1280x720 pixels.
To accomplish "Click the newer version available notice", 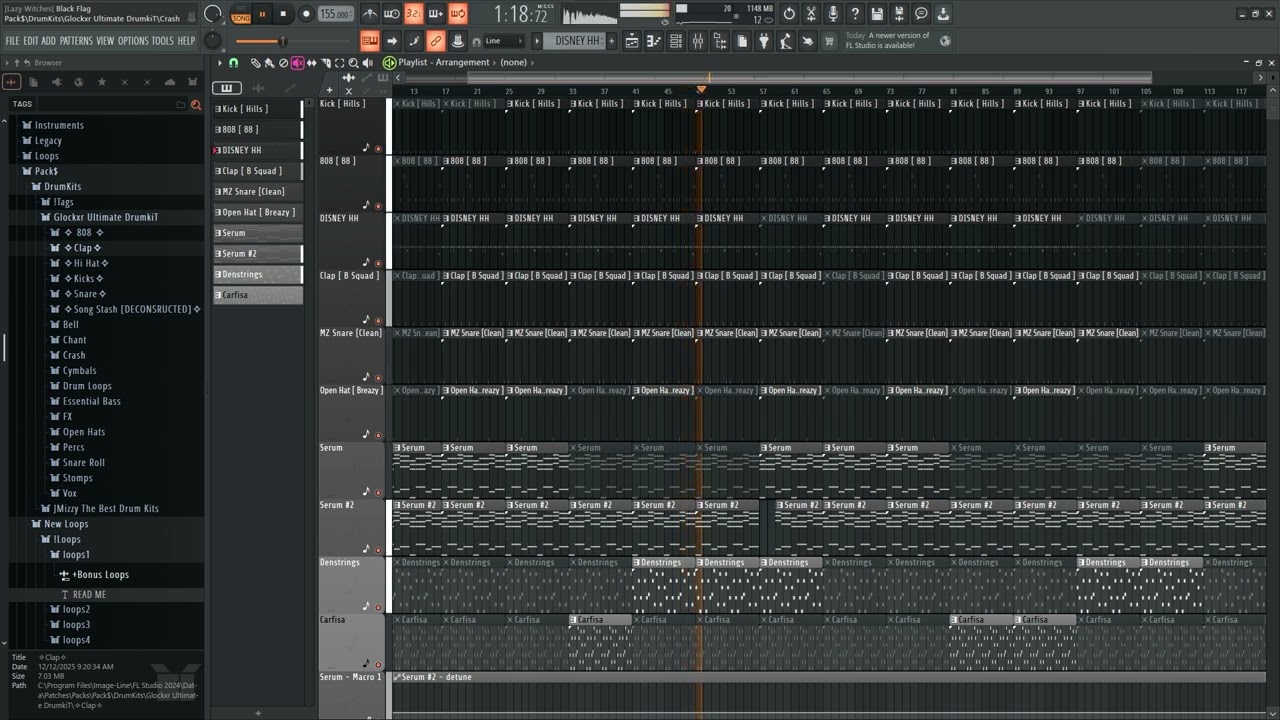I will coord(888,40).
